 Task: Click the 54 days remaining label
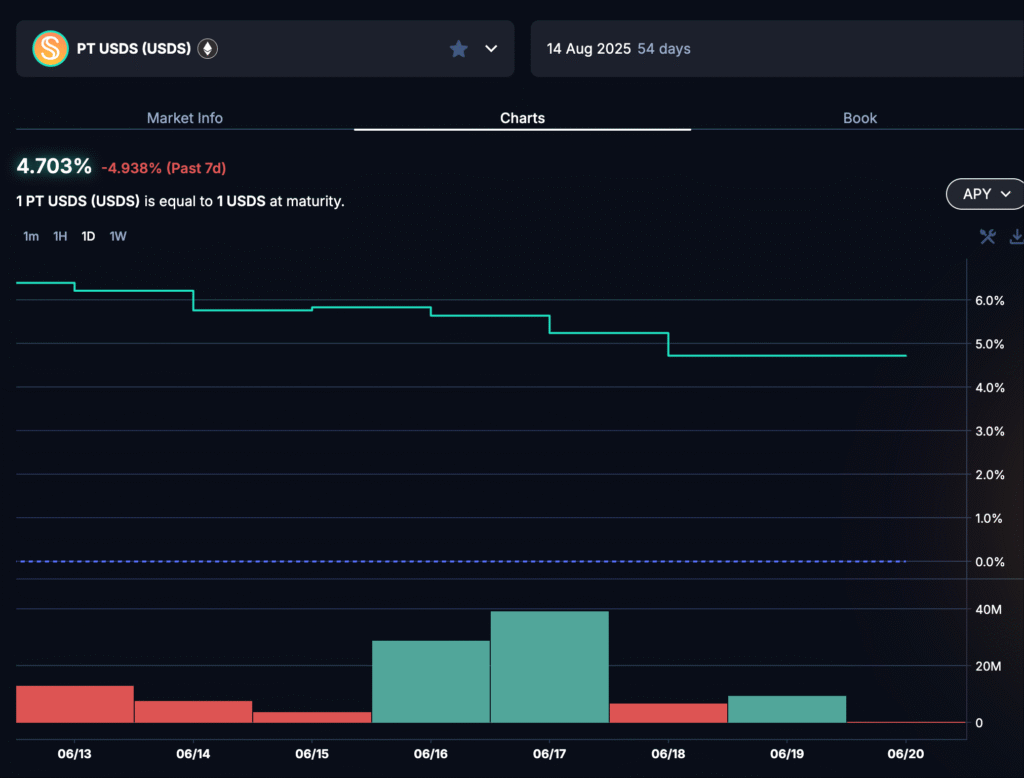664,49
